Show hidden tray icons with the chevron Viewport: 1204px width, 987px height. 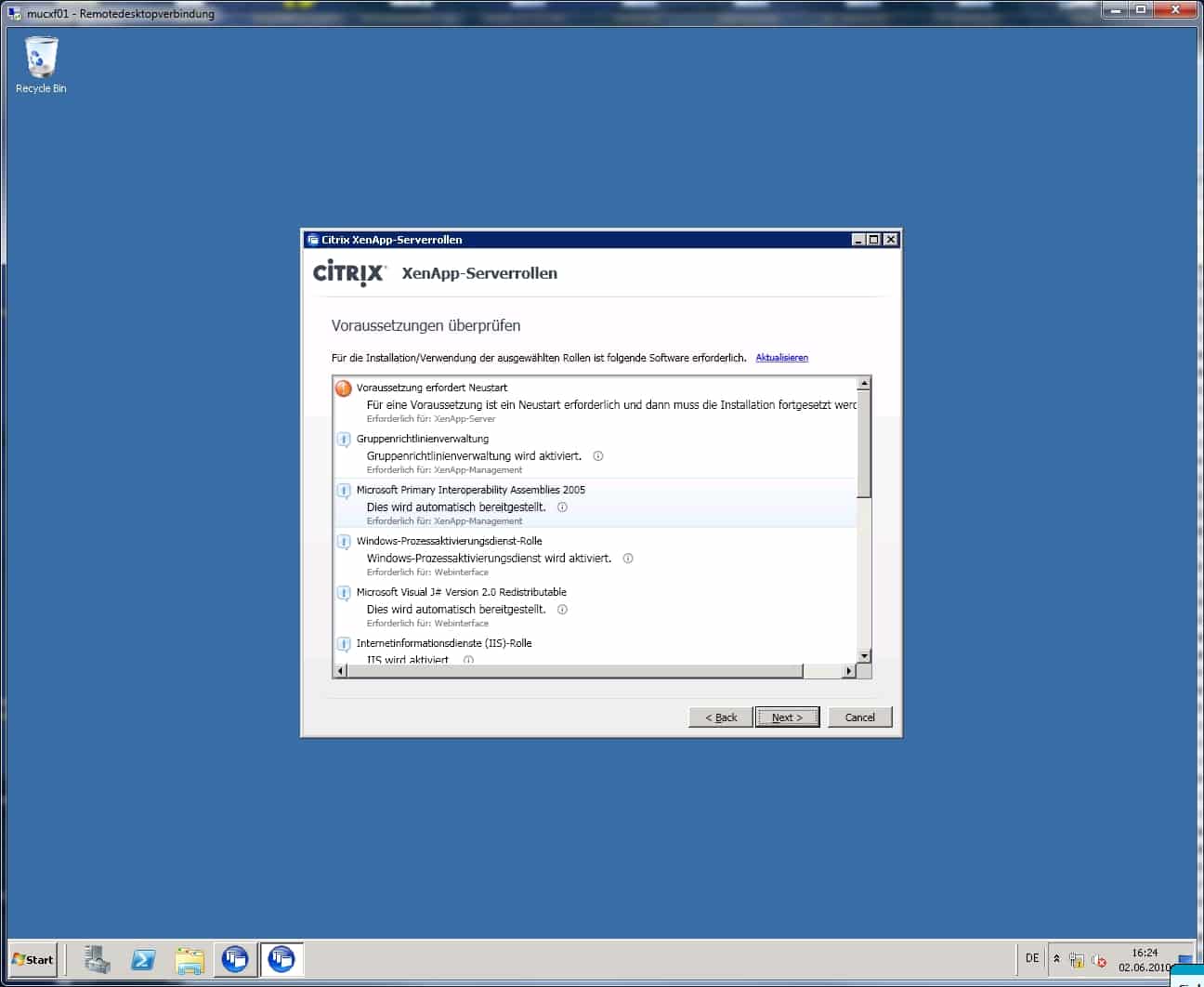(1056, 959)
